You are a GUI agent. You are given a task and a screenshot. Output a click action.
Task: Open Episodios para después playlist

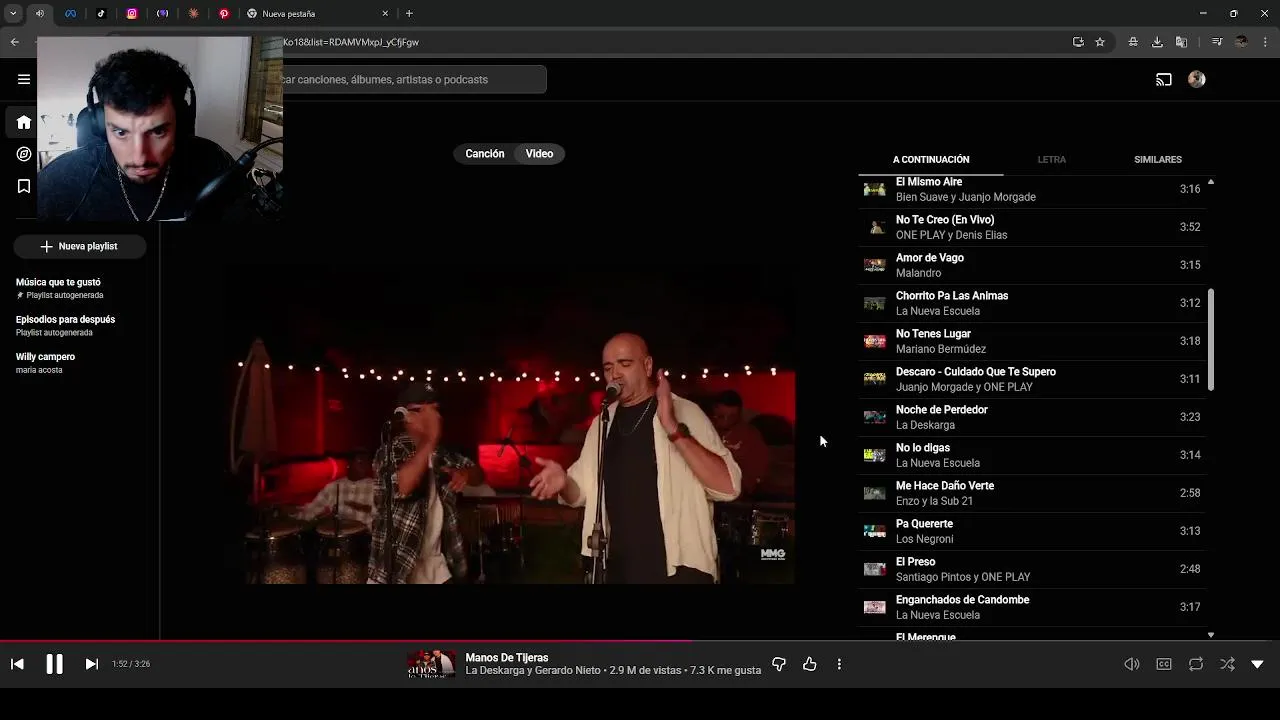pyautogui.click(x=66, y=325)
